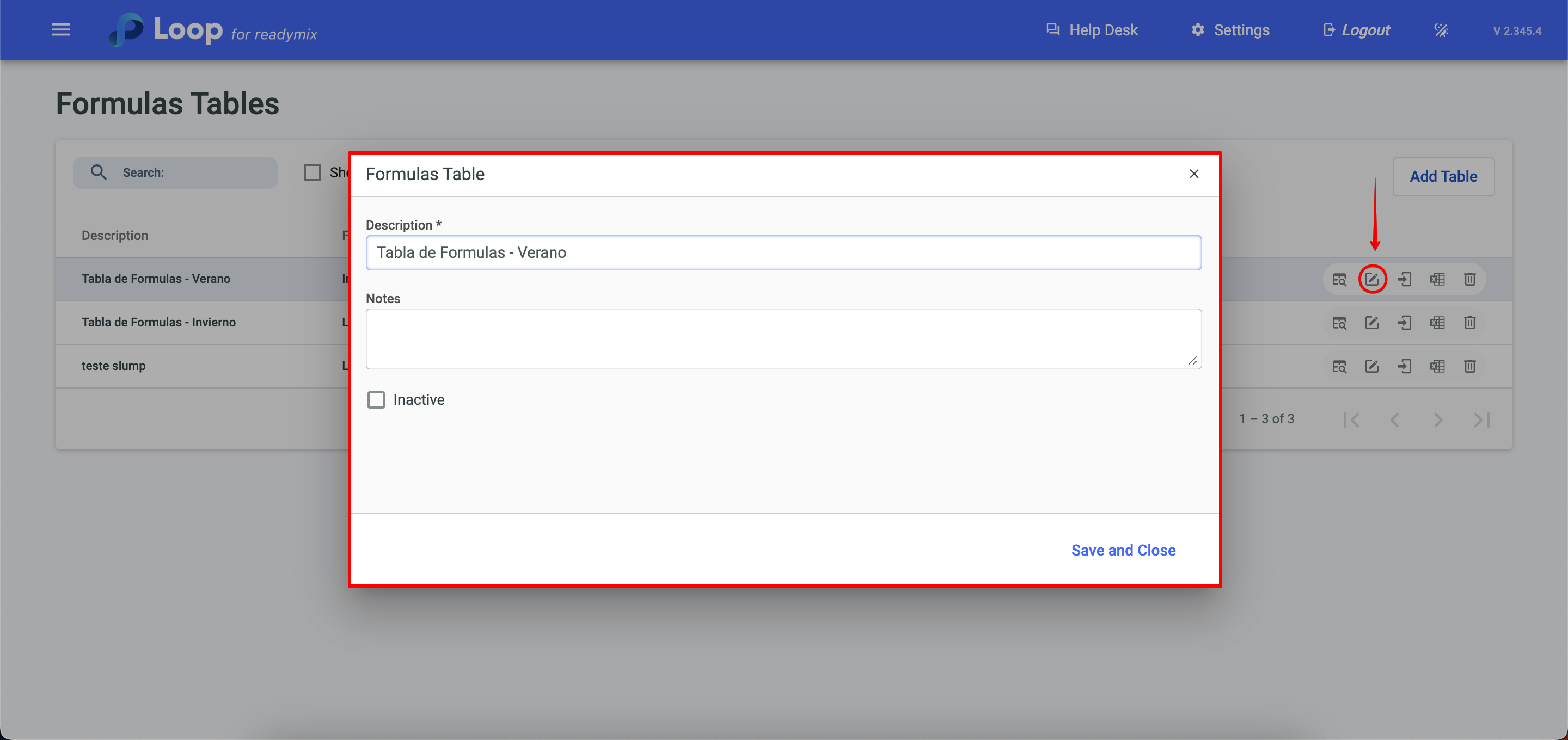
Task: Go to first page of results
Action: [1351, 420]
